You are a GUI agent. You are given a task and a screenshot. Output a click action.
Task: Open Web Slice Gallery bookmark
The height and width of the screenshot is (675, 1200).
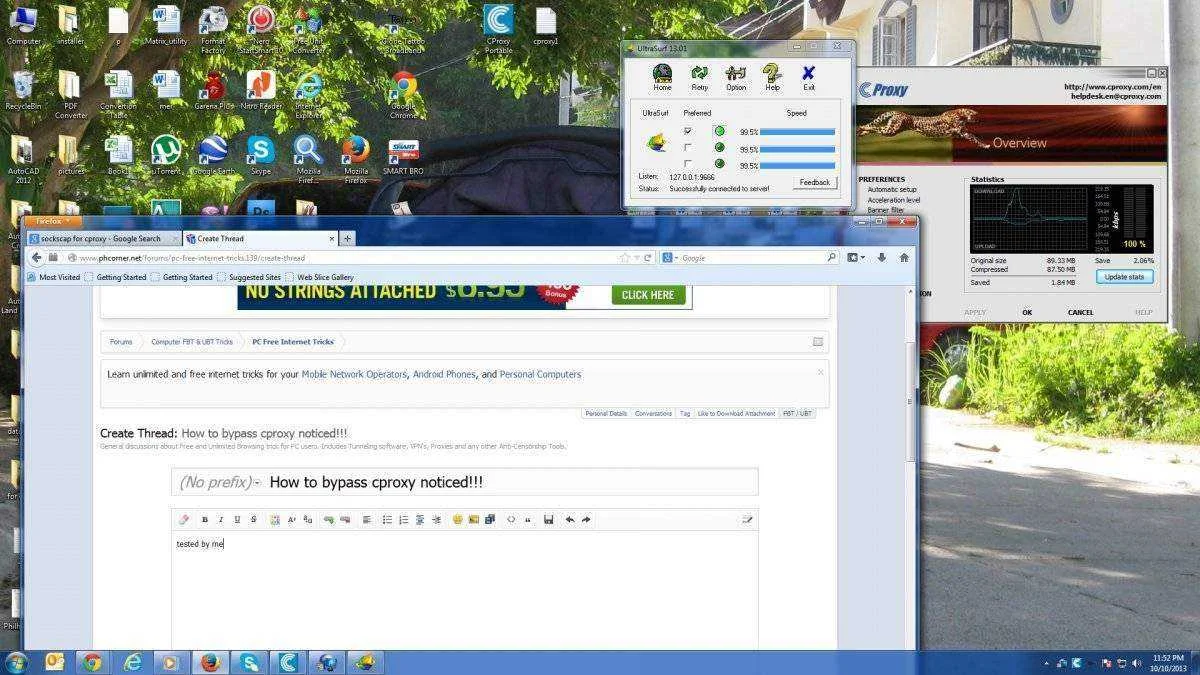click(319, 277)
